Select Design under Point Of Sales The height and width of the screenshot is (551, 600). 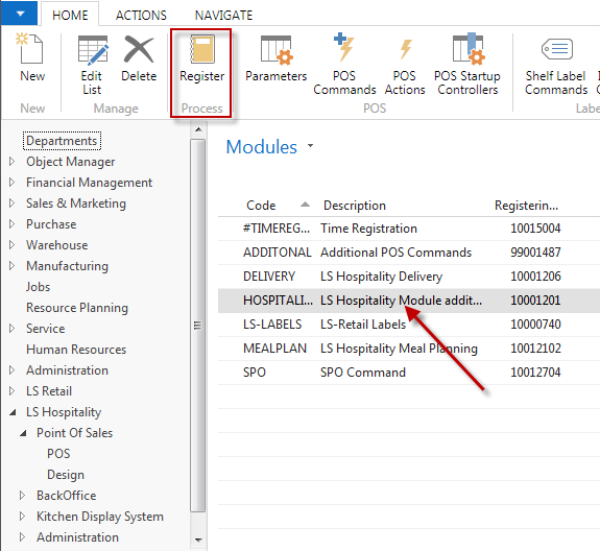tap(65, 474)
